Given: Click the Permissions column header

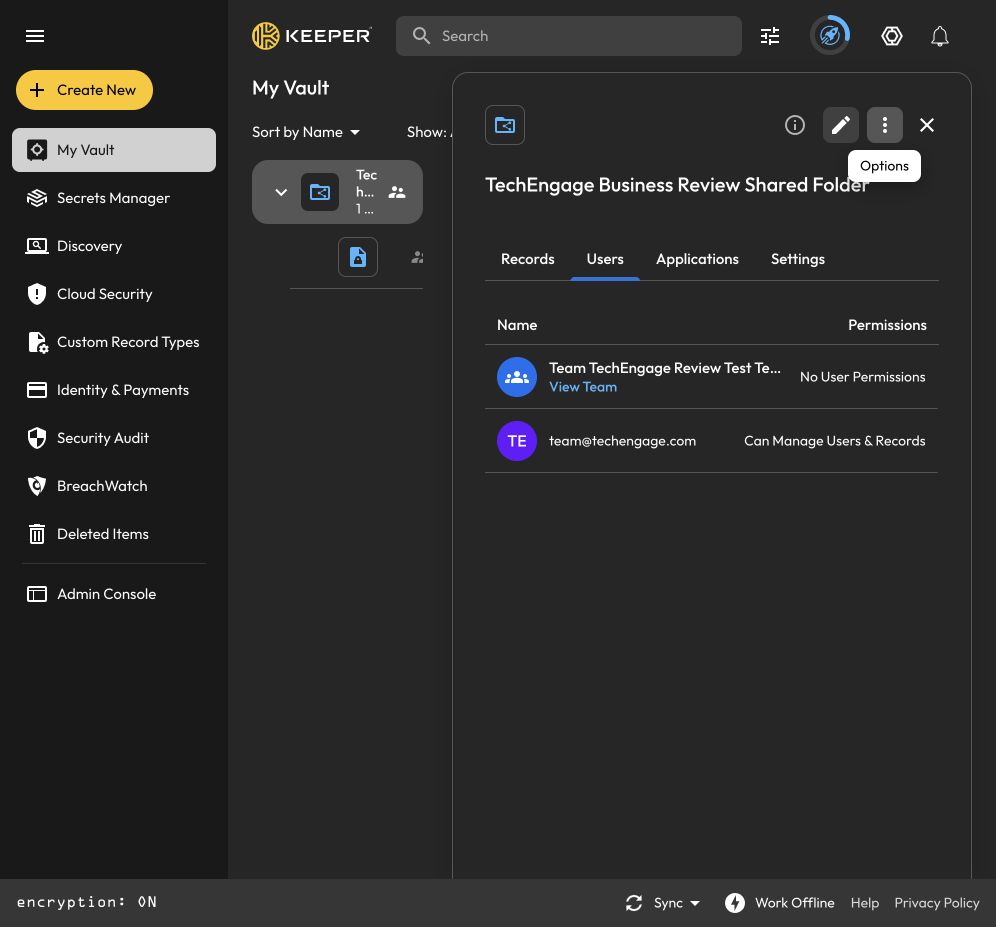Looking at the screenshot, I should 887,325.
